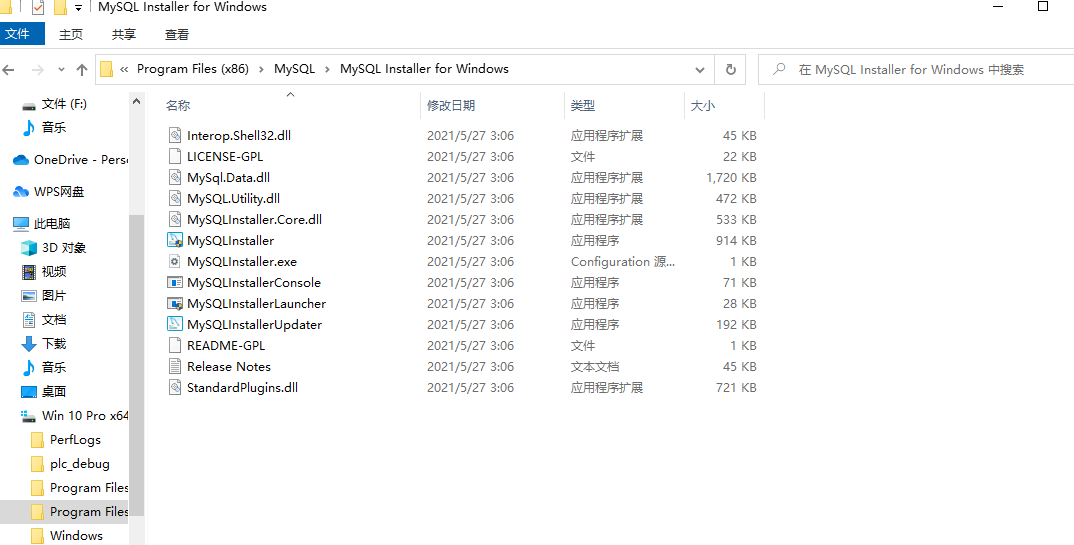Select the PerfLogs folder in tree
1074x545 pixels.
[75, 440]
